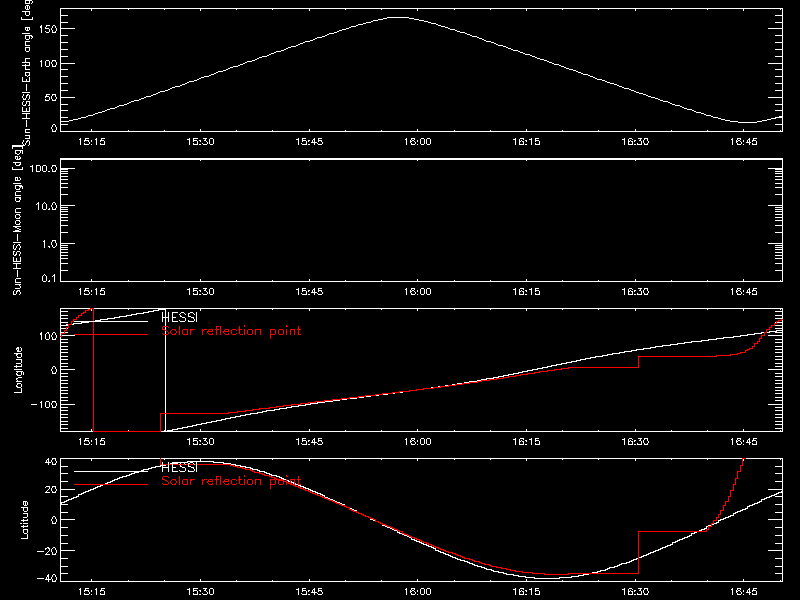Click the 15:15 label under Longitude plot

[92, 442]
